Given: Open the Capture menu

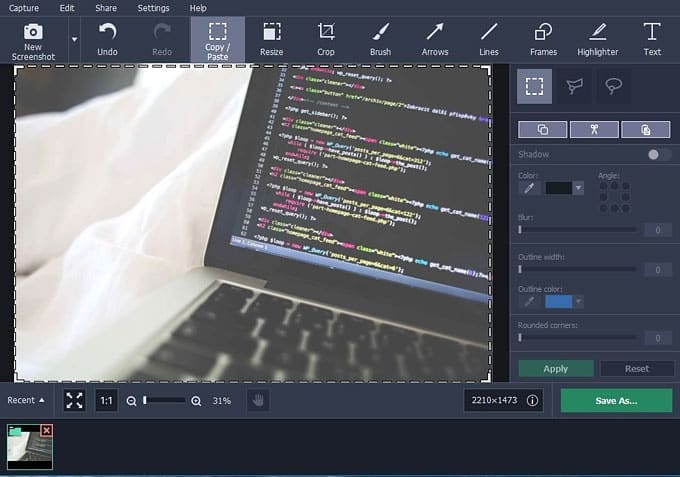Looking at the screenshot, I should 23,7.
